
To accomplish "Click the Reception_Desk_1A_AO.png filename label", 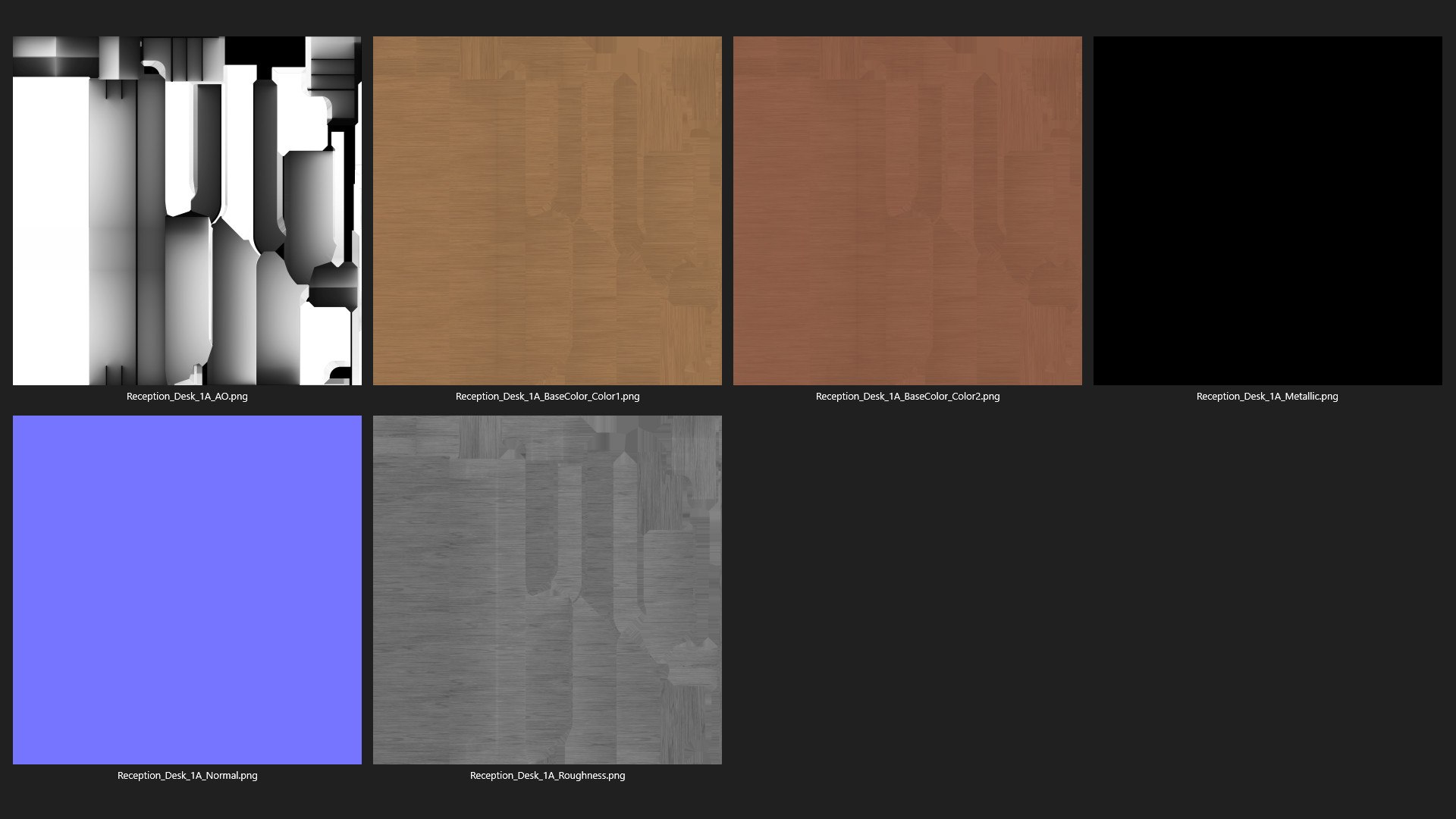I will pyautogui.click(x=187, y=397).
